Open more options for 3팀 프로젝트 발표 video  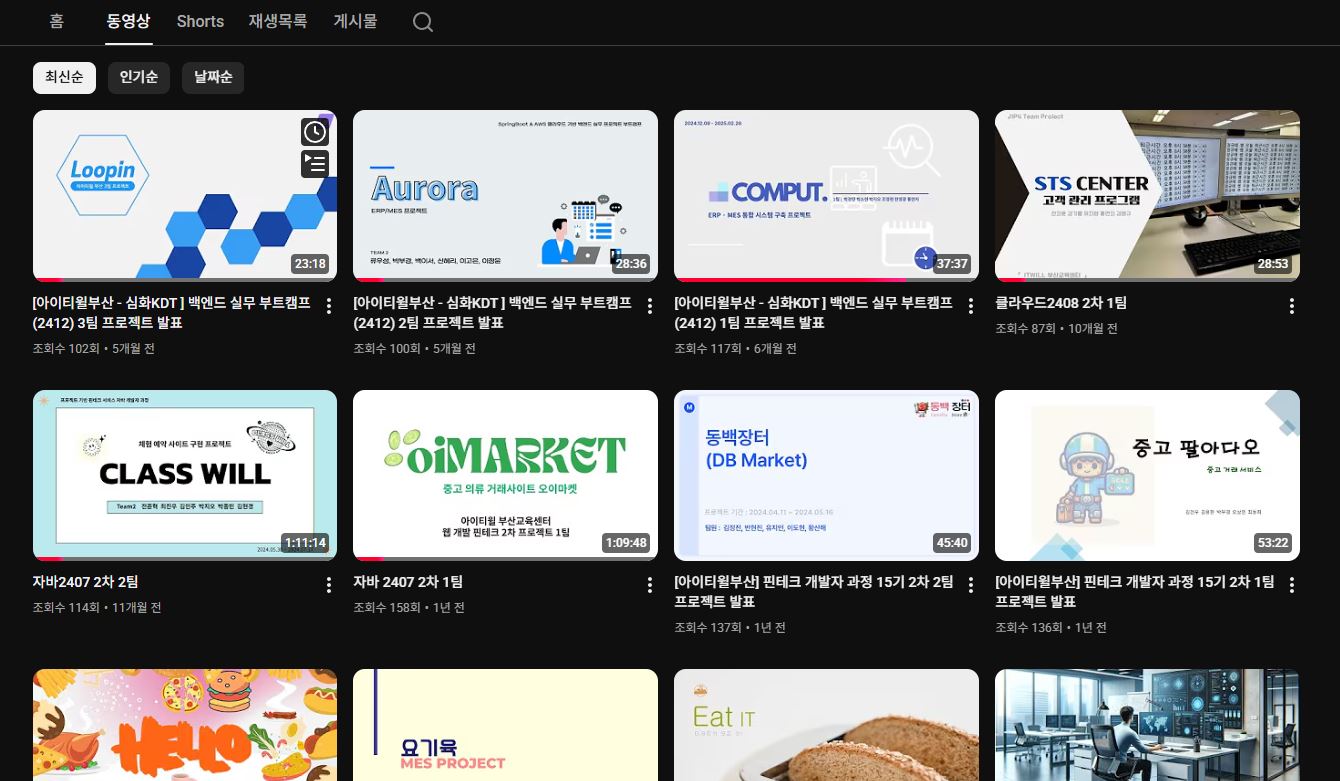[329, 306]
